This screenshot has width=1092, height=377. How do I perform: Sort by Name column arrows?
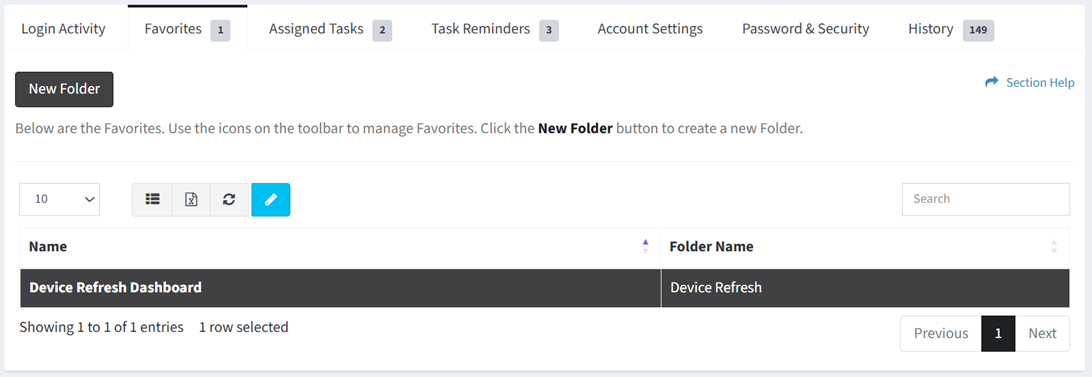tap(645, 246)
